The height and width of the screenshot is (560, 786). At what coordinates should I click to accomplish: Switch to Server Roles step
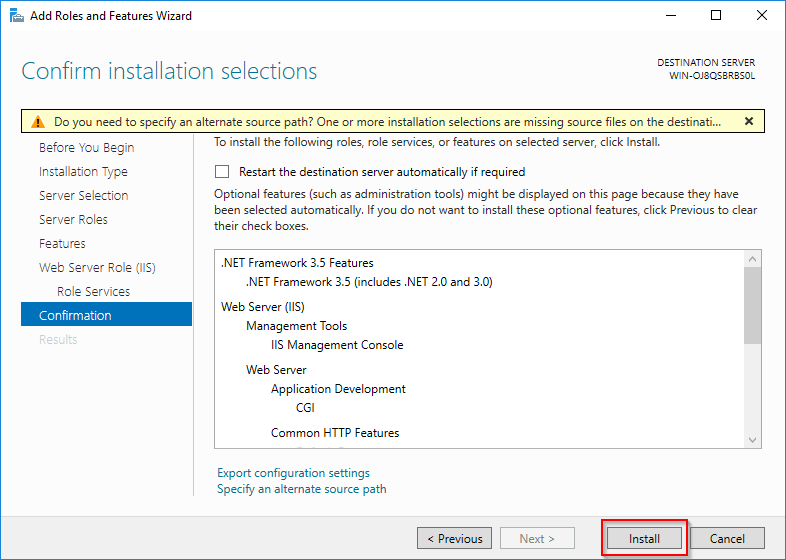pos(73,220)
